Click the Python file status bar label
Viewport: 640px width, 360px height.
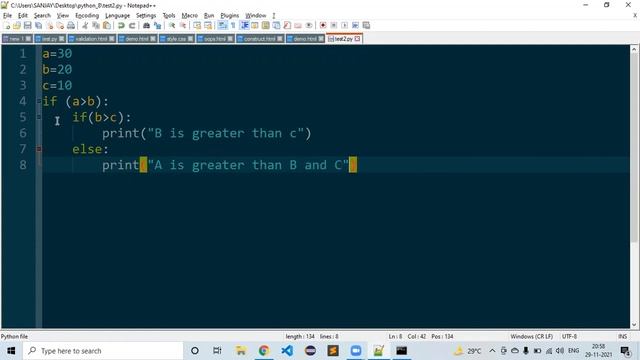pyautogui.click(x=14, y=336)
